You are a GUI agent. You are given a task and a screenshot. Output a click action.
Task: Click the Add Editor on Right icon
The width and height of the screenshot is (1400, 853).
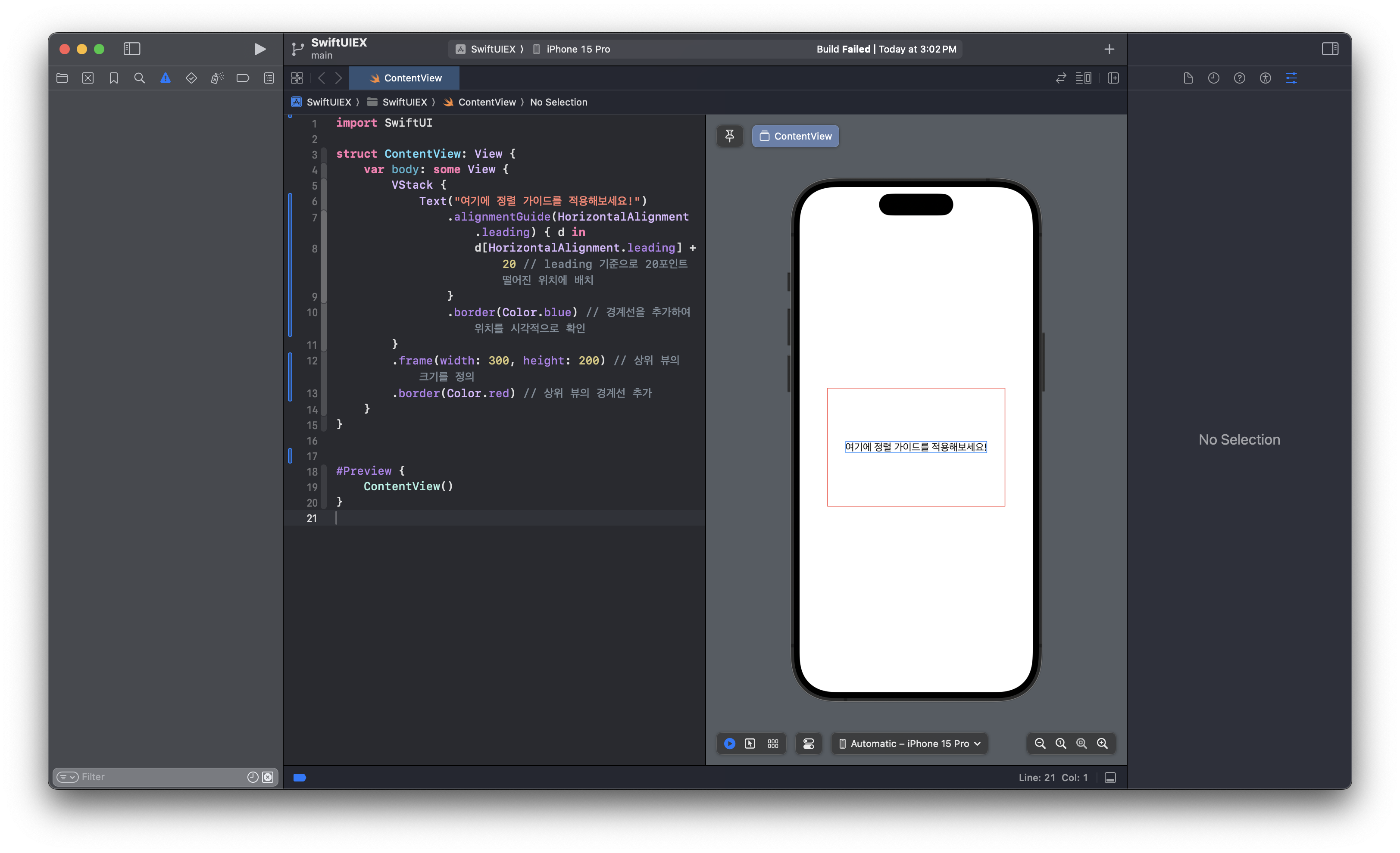(1113, 78)
